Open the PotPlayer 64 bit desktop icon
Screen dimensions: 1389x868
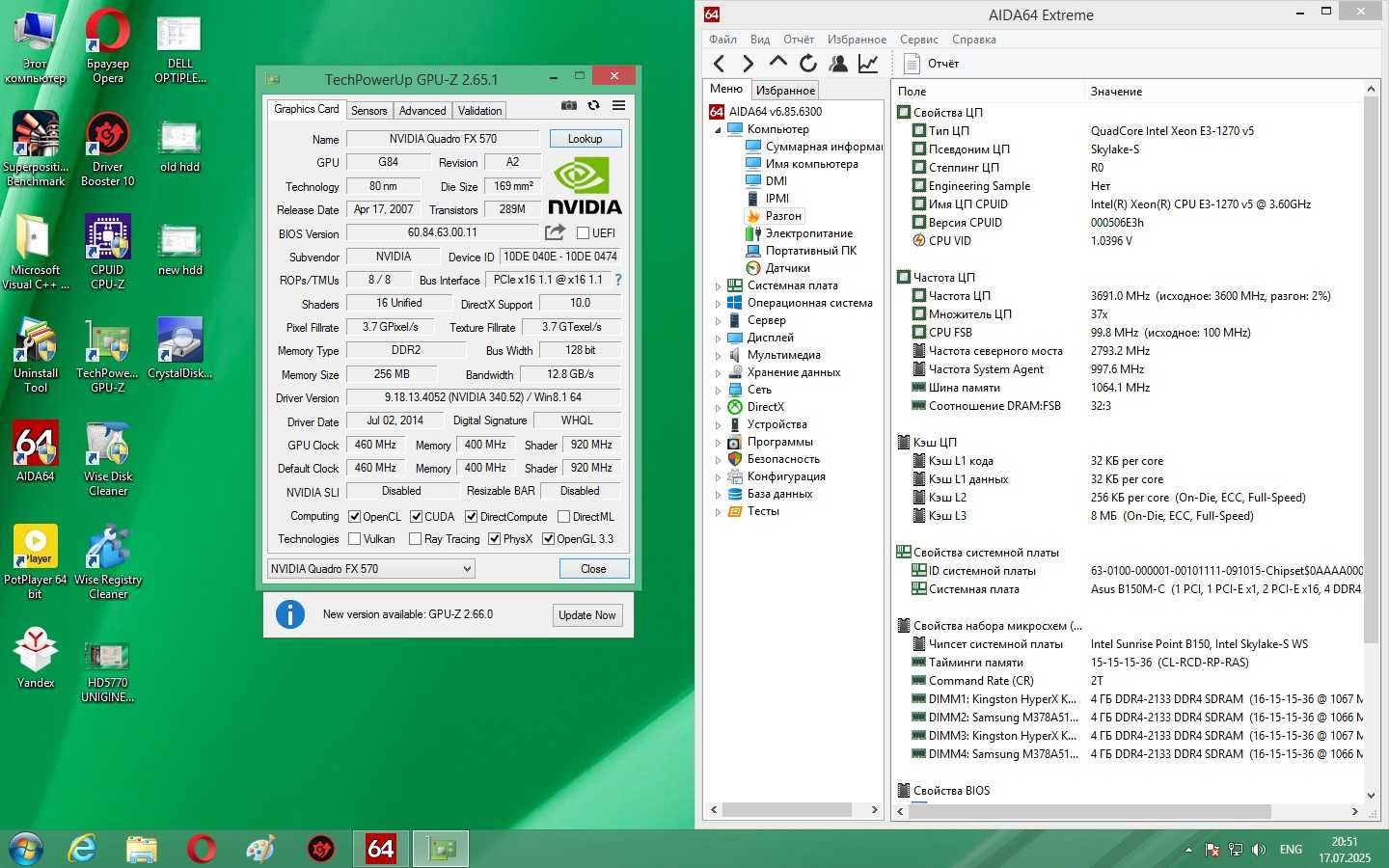[x=36, y=562]
